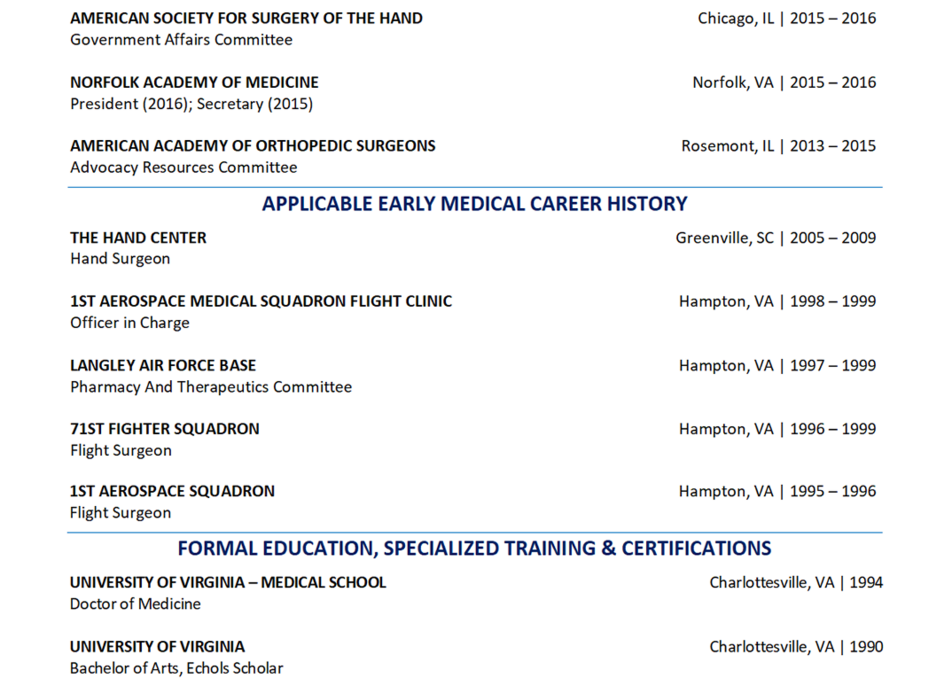Click the Greenville, SC 2005 – 2009 date
The height and width of the screenshot is (686, 952).
pyautogui.click(x=775, y=237)
